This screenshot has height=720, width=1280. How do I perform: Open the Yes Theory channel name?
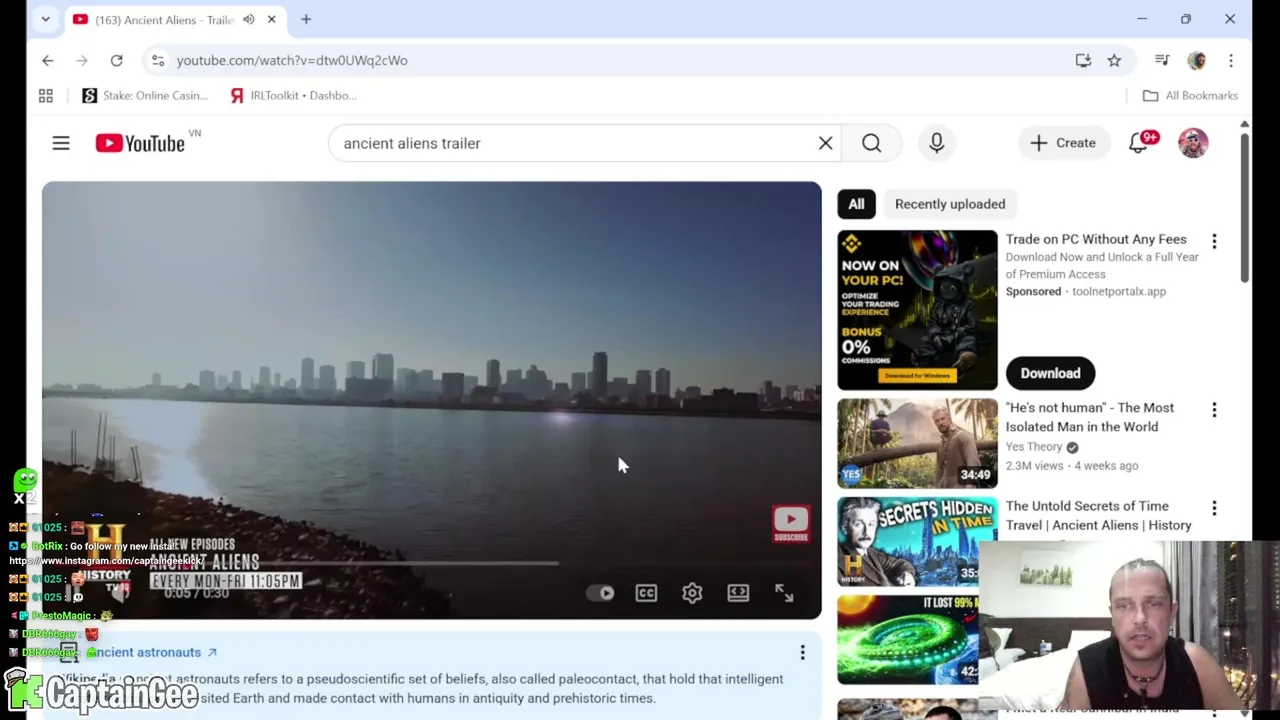click(x=1034, y=447)
